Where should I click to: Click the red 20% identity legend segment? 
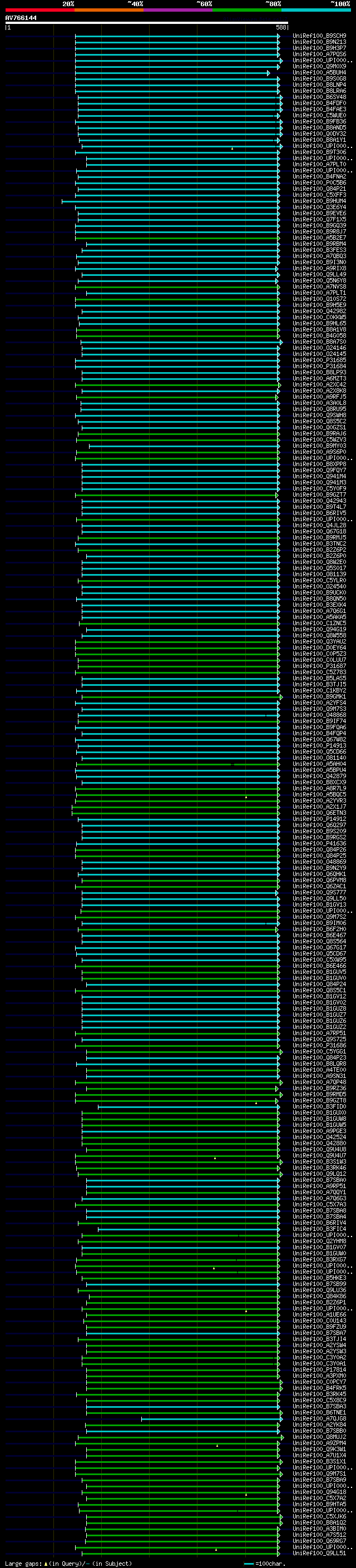pyautogui.click(x=39, y=10)
